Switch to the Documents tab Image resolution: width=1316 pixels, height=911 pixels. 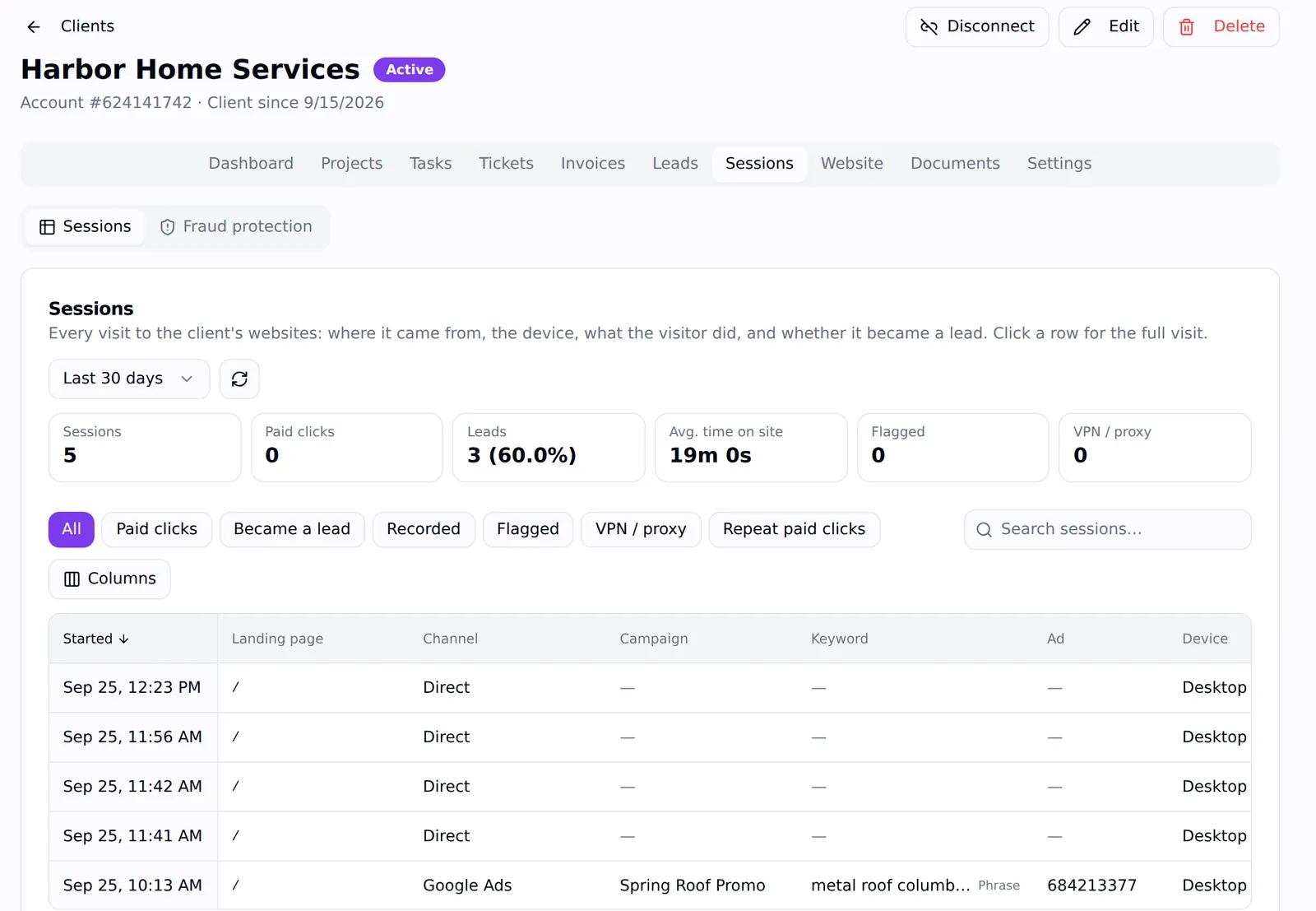[x=955, y=164]
